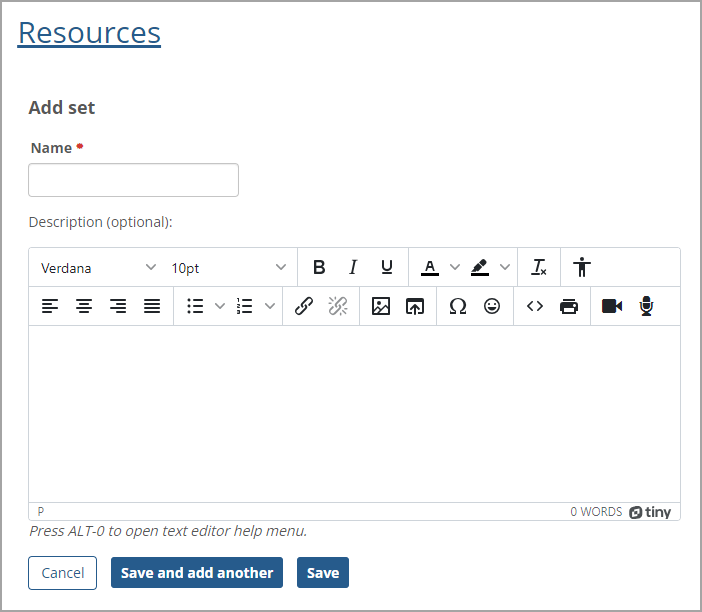
Task: Click the record video icon
Action: (x=612, y=307)
